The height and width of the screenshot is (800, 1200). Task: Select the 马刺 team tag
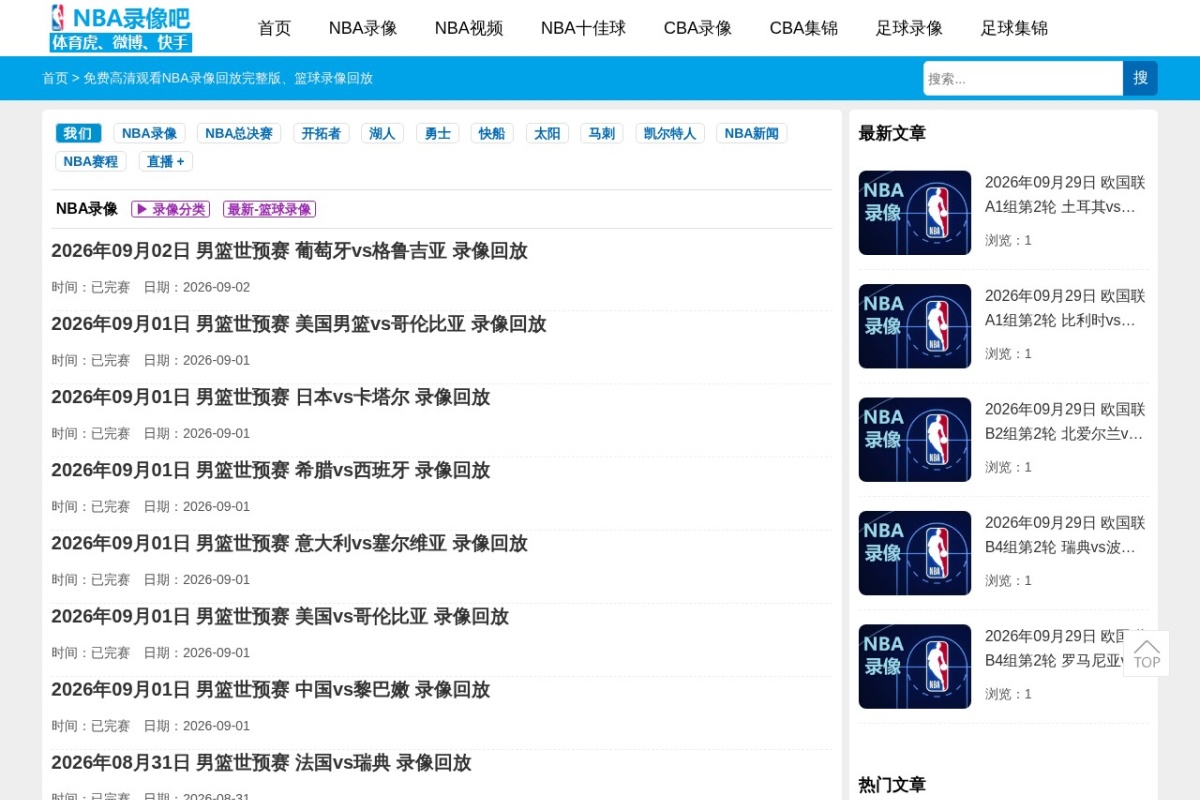[602, 133]
